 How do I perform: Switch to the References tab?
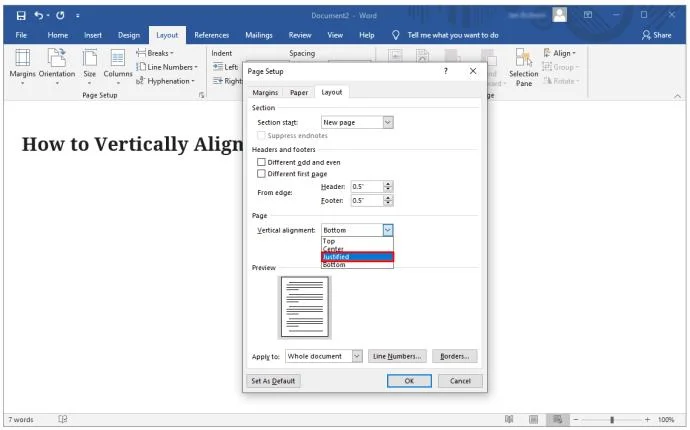[211, 35]
